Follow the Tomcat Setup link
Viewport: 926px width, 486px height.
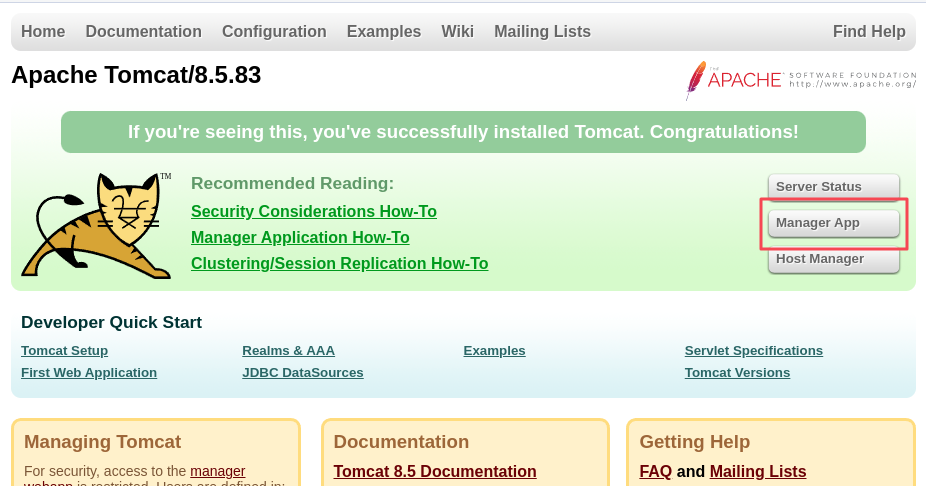tap(64, 351)
